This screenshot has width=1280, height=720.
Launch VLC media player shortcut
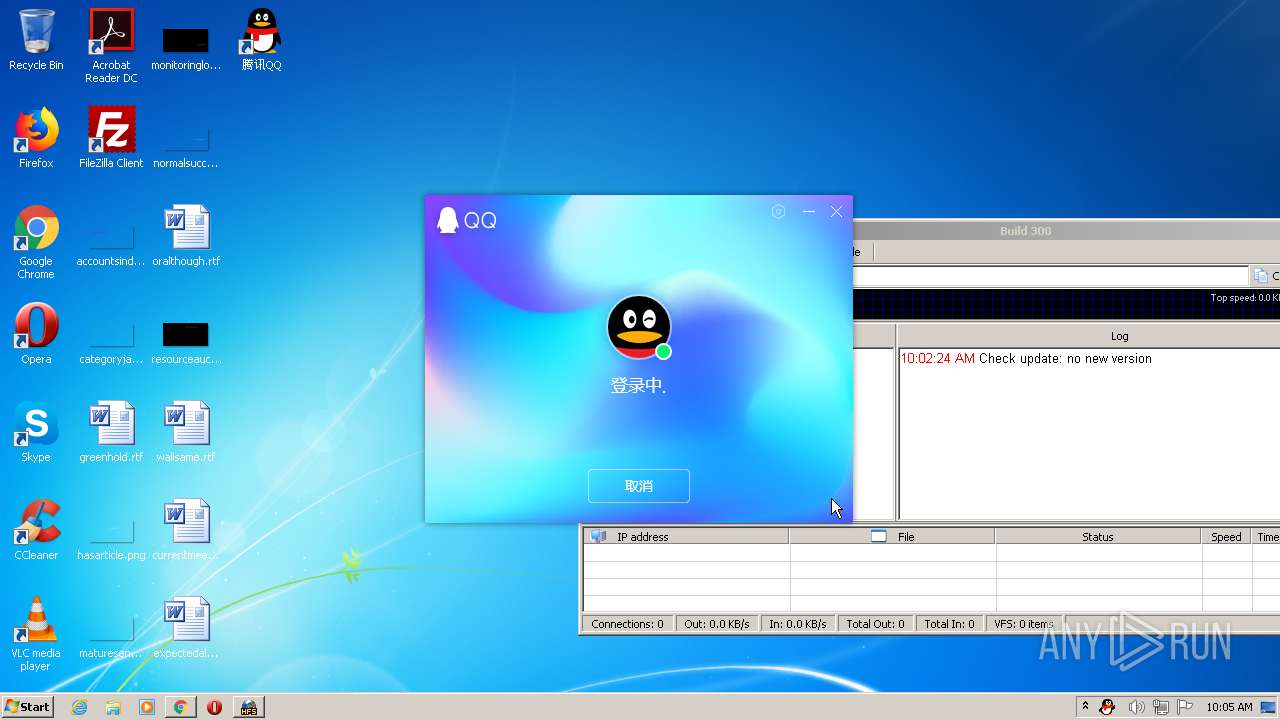pos(36,634)
